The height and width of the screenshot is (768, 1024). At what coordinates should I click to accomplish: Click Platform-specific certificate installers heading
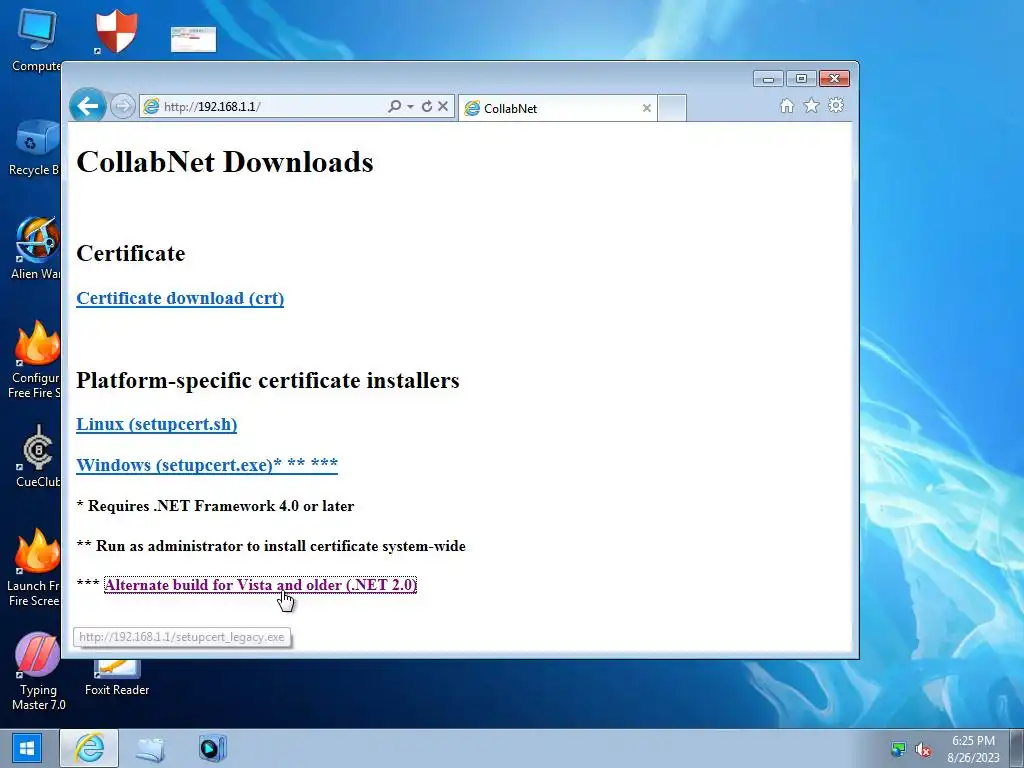pos(268,380)
